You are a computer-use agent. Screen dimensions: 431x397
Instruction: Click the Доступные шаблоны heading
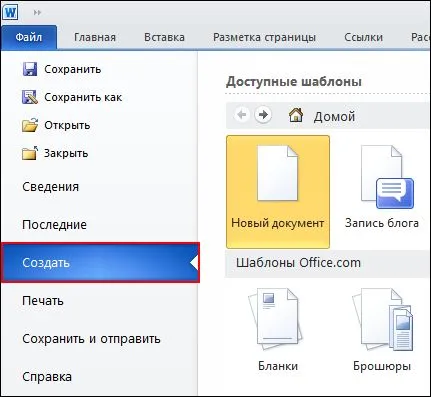[294, 82]
